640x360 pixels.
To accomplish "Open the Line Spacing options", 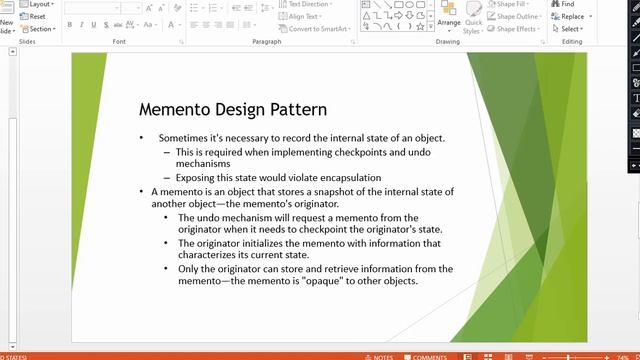I will (x=267, y=8).
